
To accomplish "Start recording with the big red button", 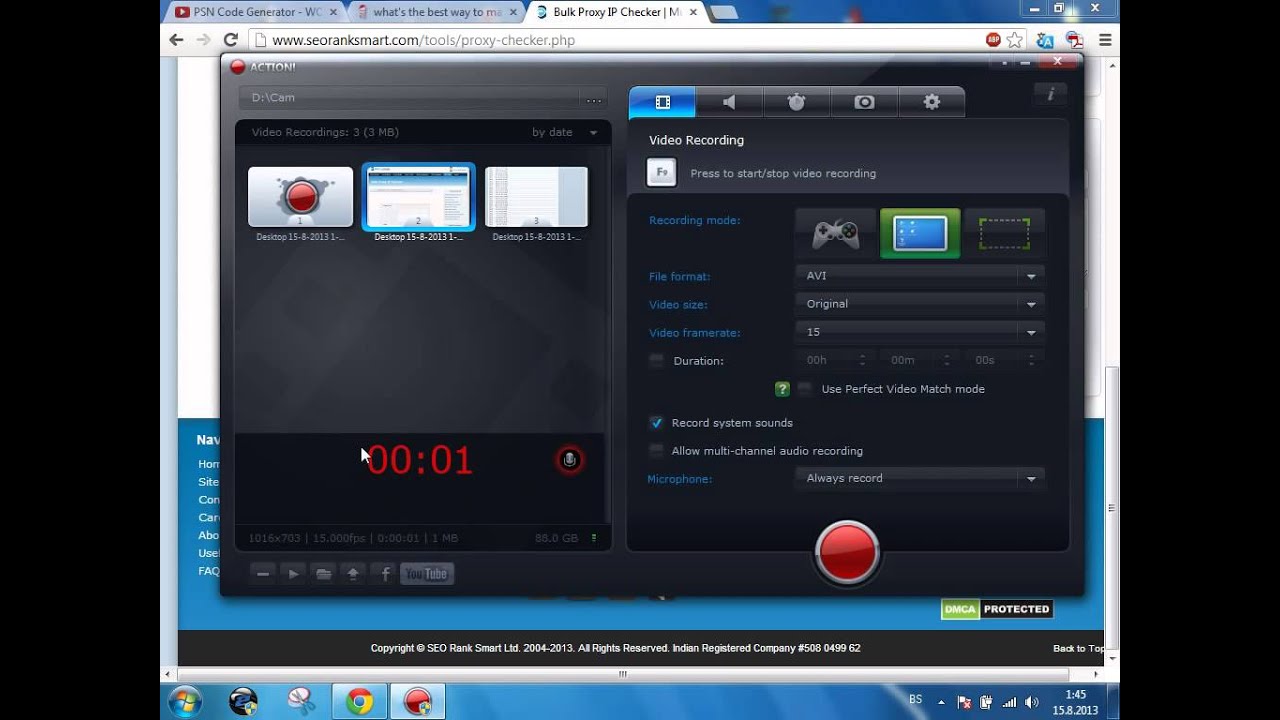I will [847, 552].
